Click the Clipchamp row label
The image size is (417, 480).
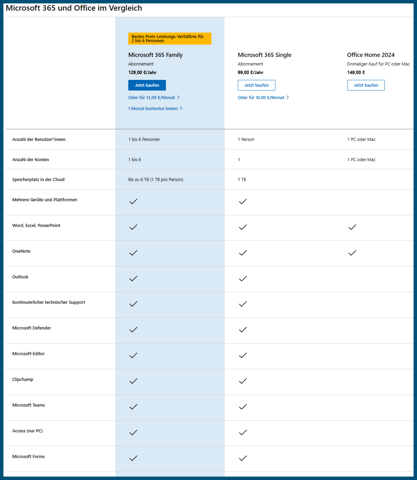click(x=23, y=379)
